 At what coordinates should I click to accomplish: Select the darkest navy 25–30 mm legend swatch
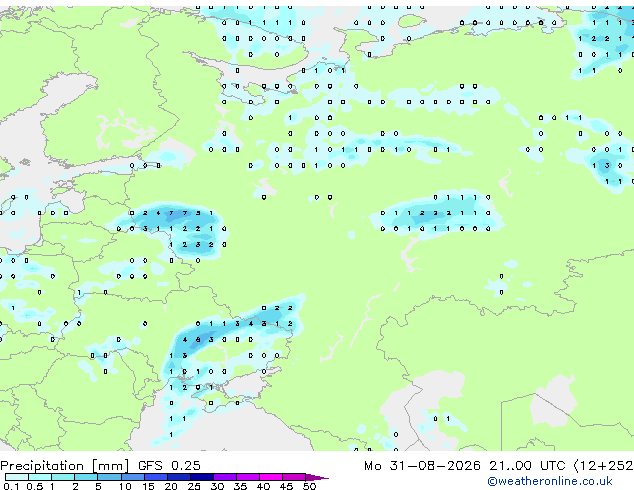point(202,477)
